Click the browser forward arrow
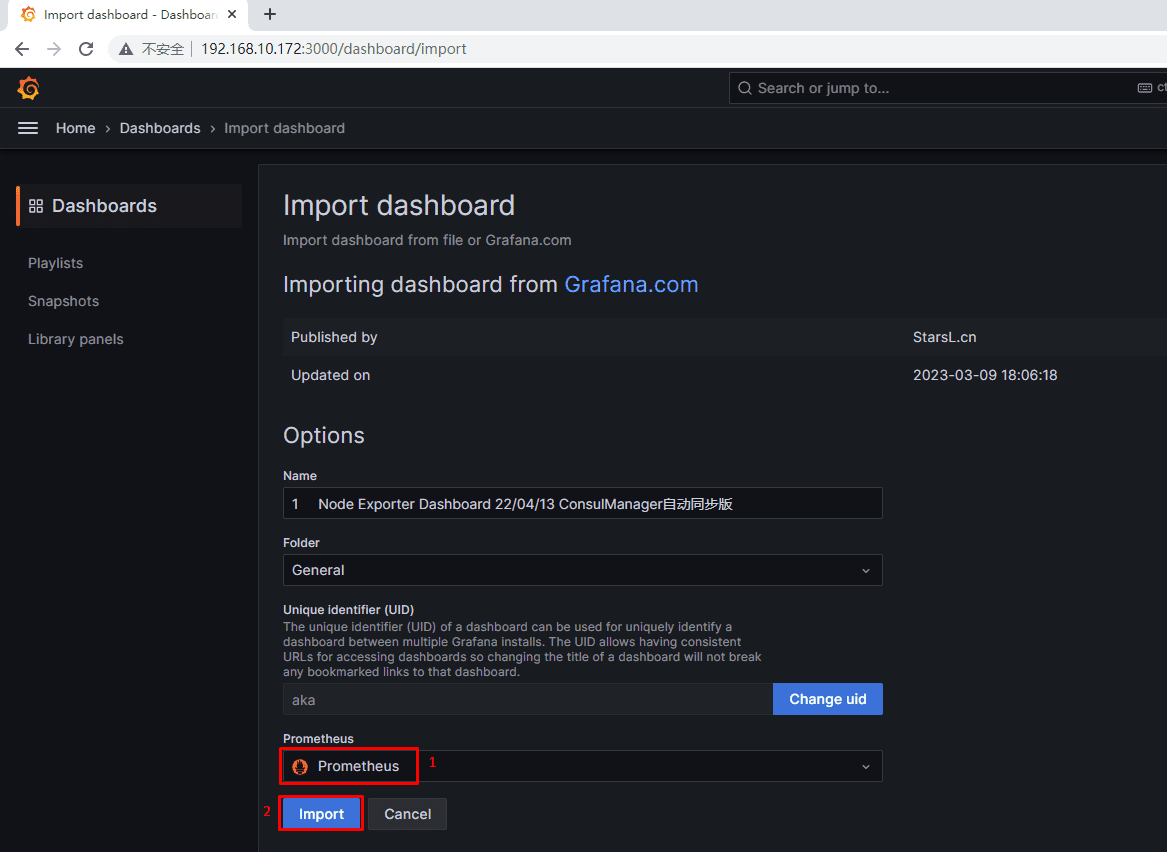Viewport: 1167px width, 852px height. [54, 49]
